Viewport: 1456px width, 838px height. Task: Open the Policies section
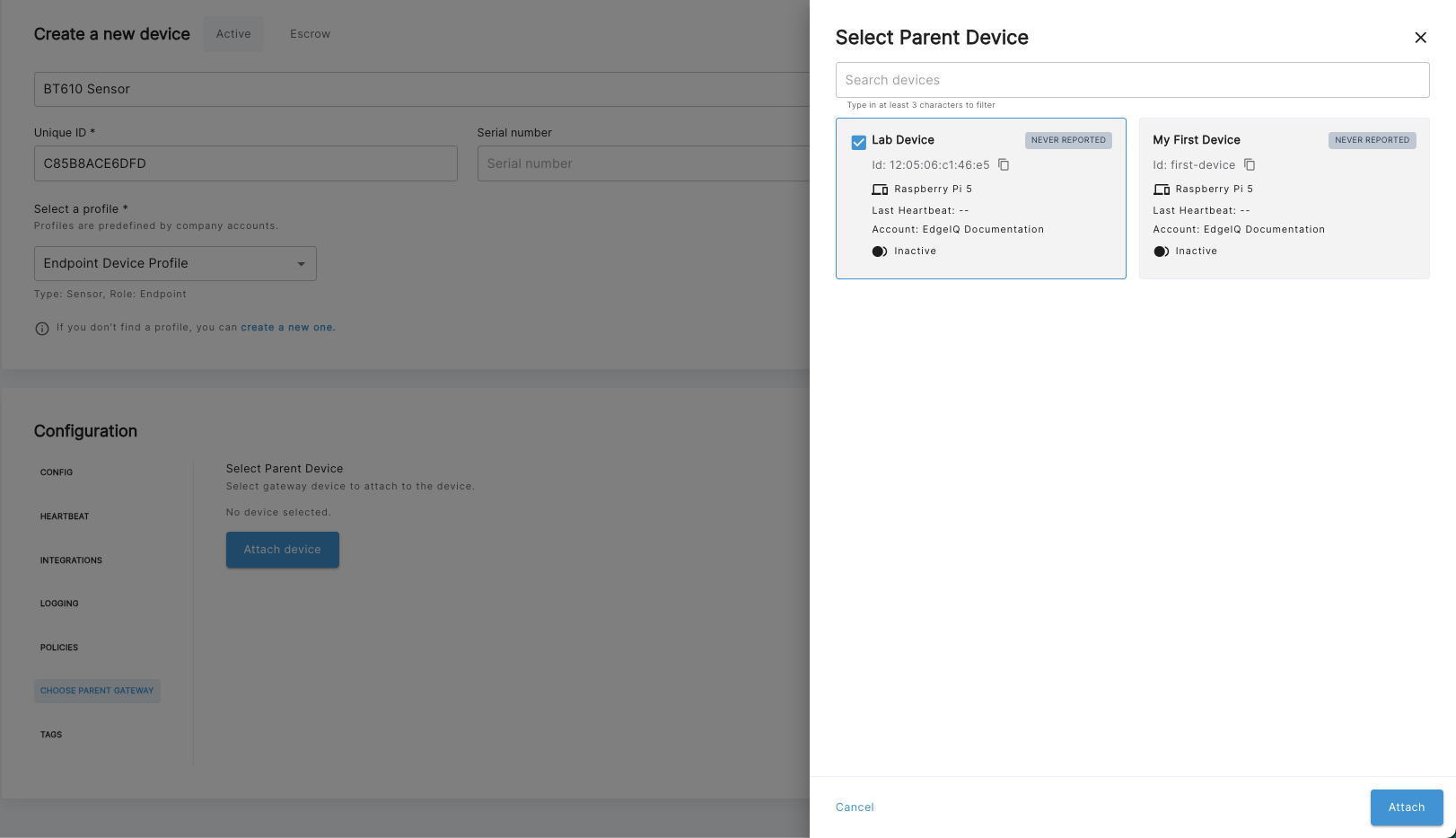(x=59, y=648)
